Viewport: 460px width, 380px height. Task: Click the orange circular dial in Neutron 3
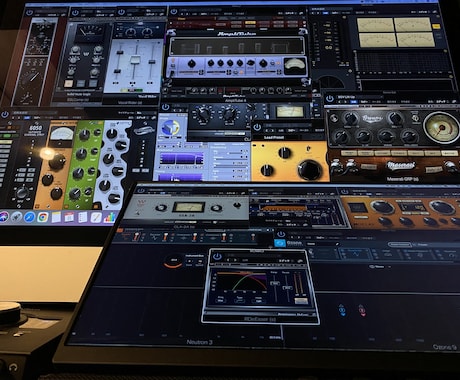(173, 261)
